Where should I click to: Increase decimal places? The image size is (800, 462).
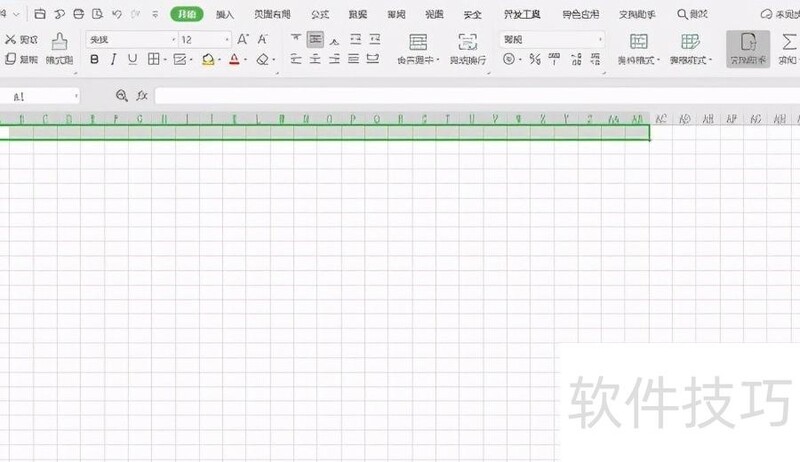576,59
